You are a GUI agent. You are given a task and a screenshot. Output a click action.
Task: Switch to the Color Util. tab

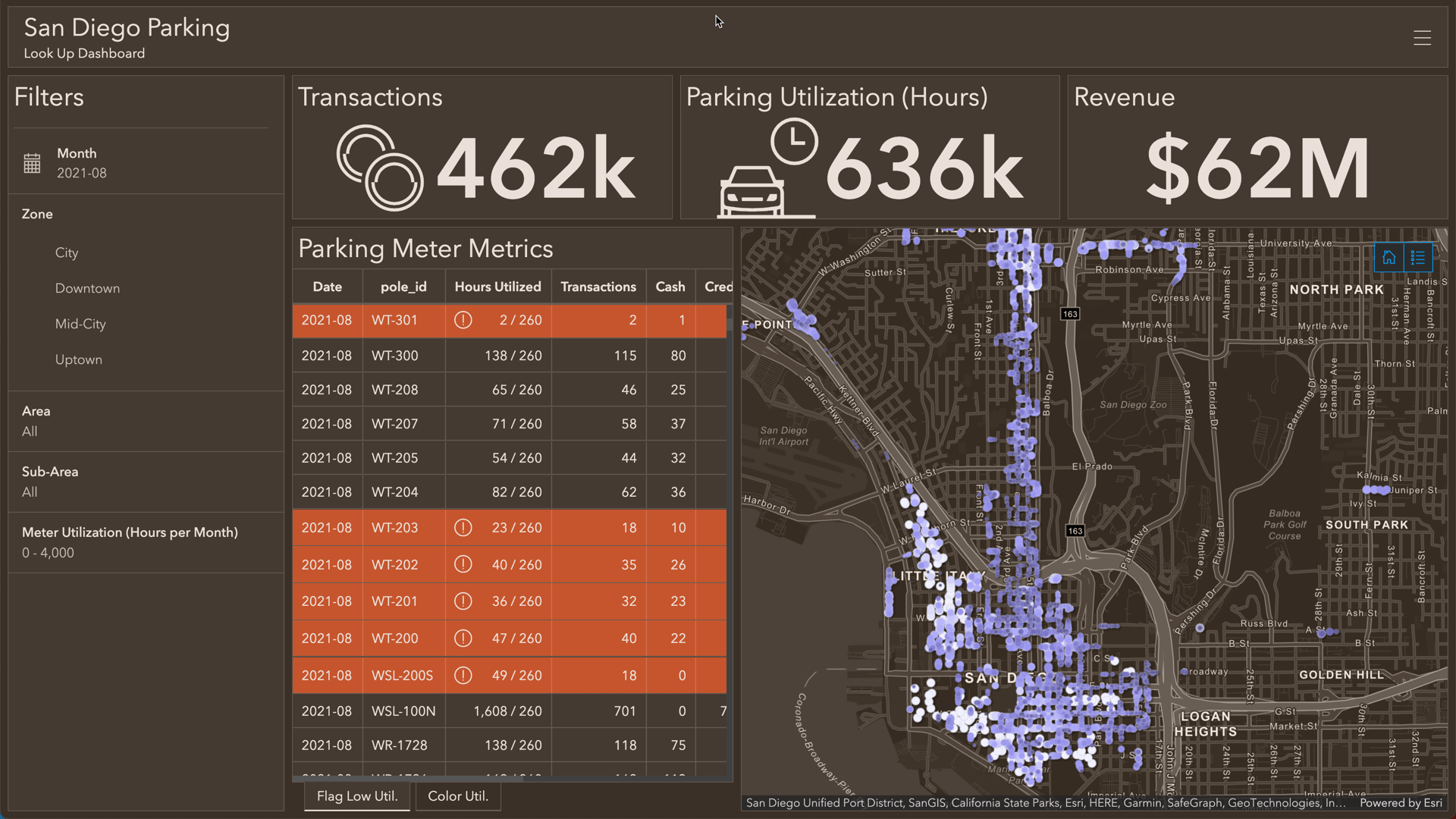tap(458, 796)
